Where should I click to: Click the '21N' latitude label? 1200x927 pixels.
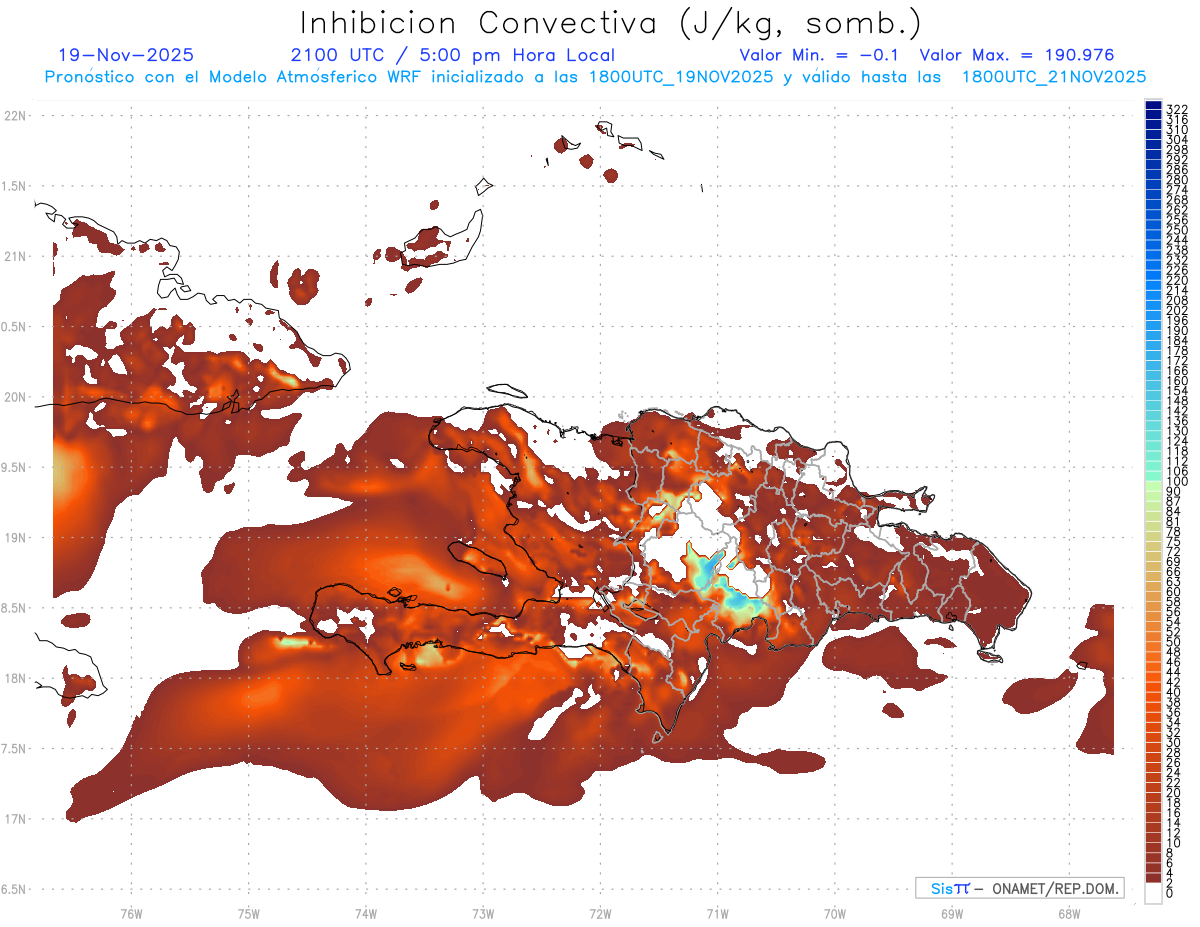(14, 256)
